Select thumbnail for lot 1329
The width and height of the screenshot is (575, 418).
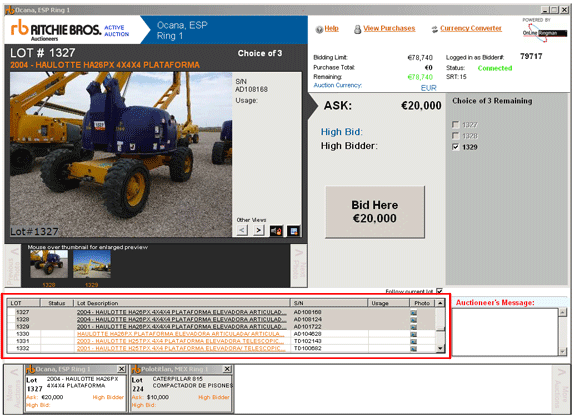click(92, 264)
